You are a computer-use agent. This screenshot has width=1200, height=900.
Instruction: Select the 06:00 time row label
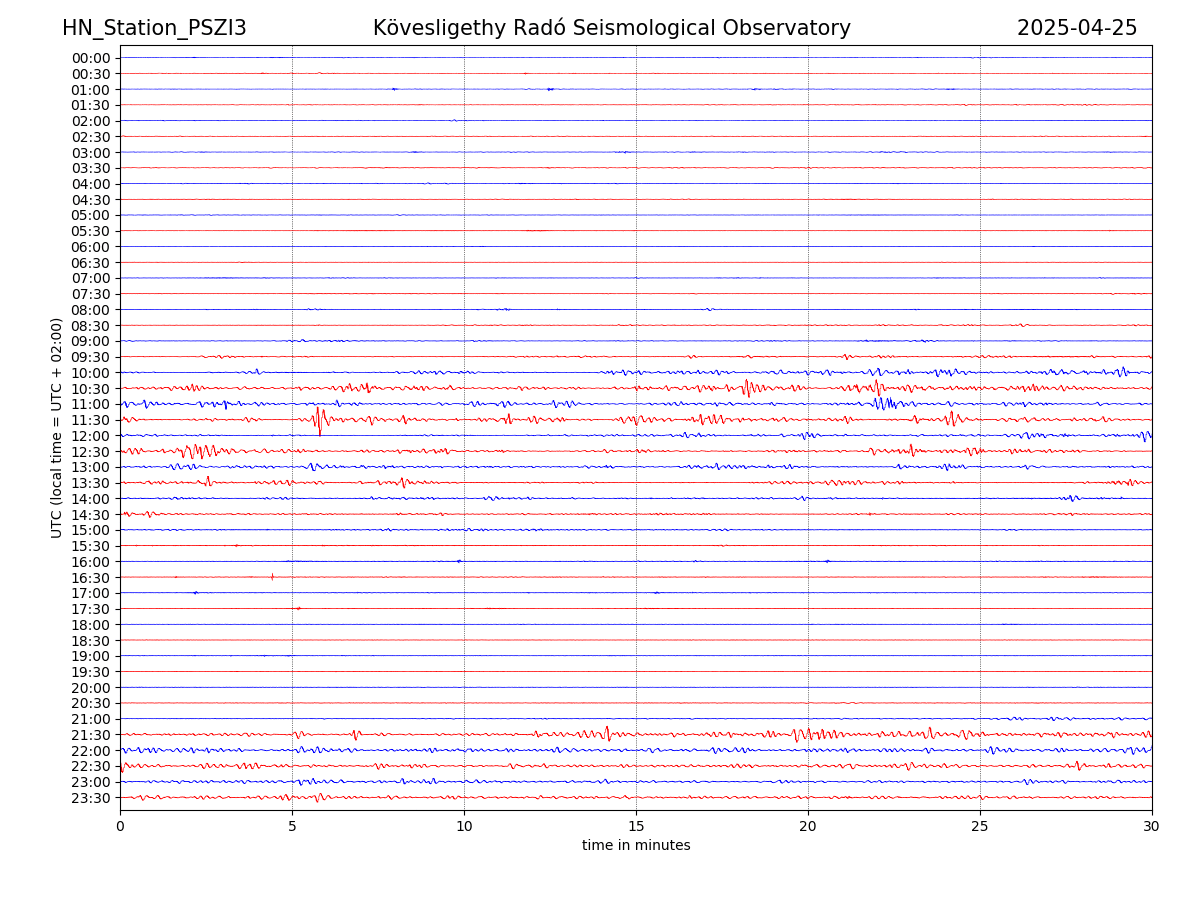pos(91,247)
